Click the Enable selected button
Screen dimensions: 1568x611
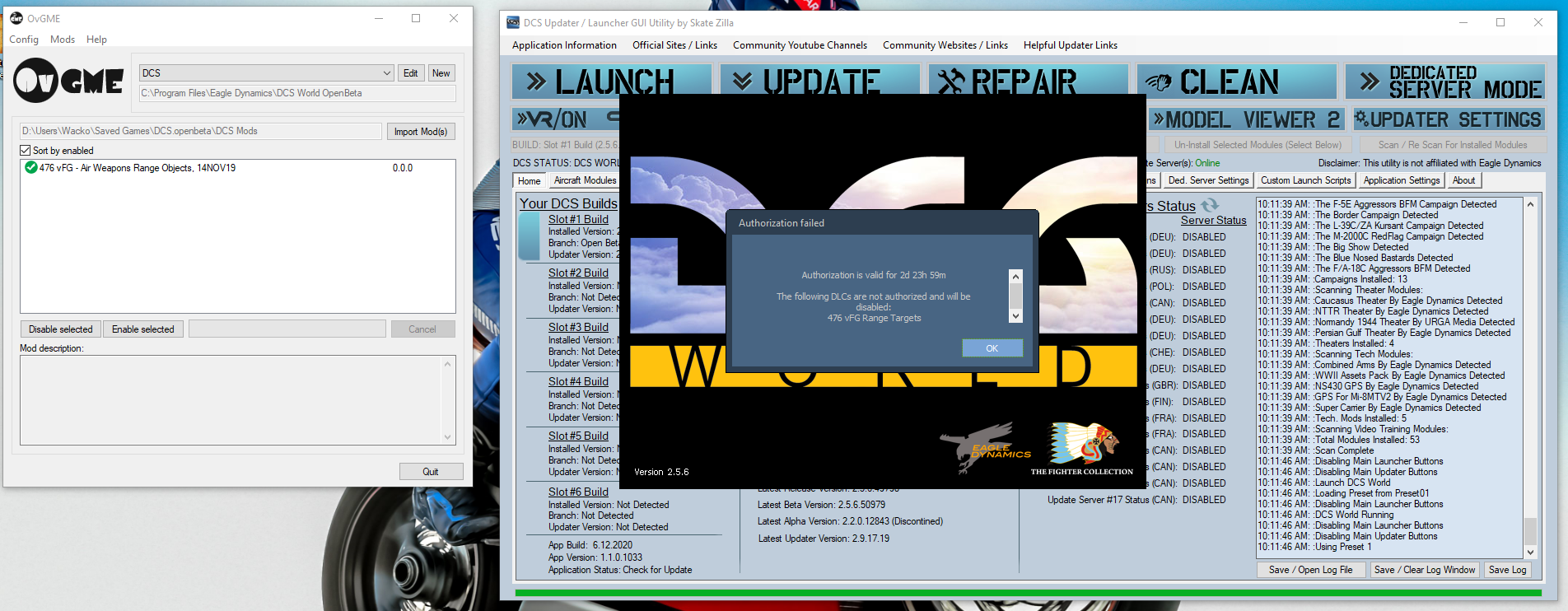[x=143, y=329]
